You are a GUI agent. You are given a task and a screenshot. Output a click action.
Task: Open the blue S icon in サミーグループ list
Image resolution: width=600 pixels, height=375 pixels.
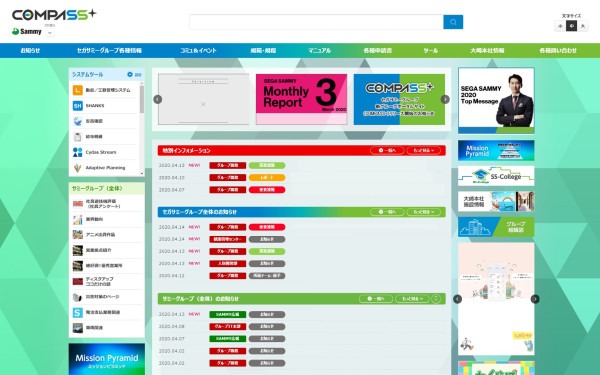click(x=78, y=313)
